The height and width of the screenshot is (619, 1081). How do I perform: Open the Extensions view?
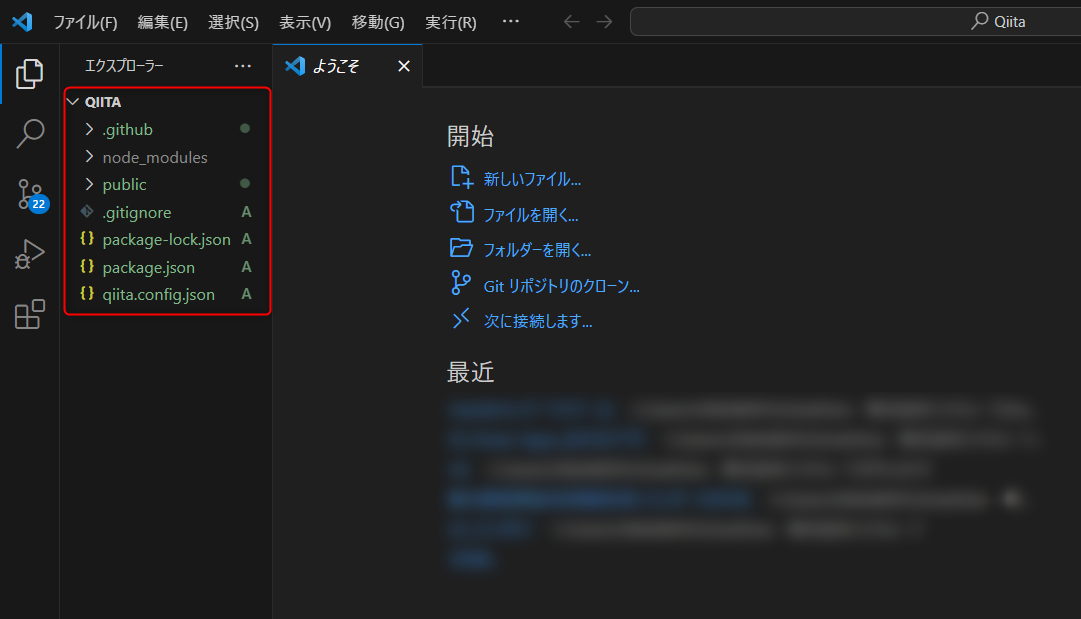point(30,314)
